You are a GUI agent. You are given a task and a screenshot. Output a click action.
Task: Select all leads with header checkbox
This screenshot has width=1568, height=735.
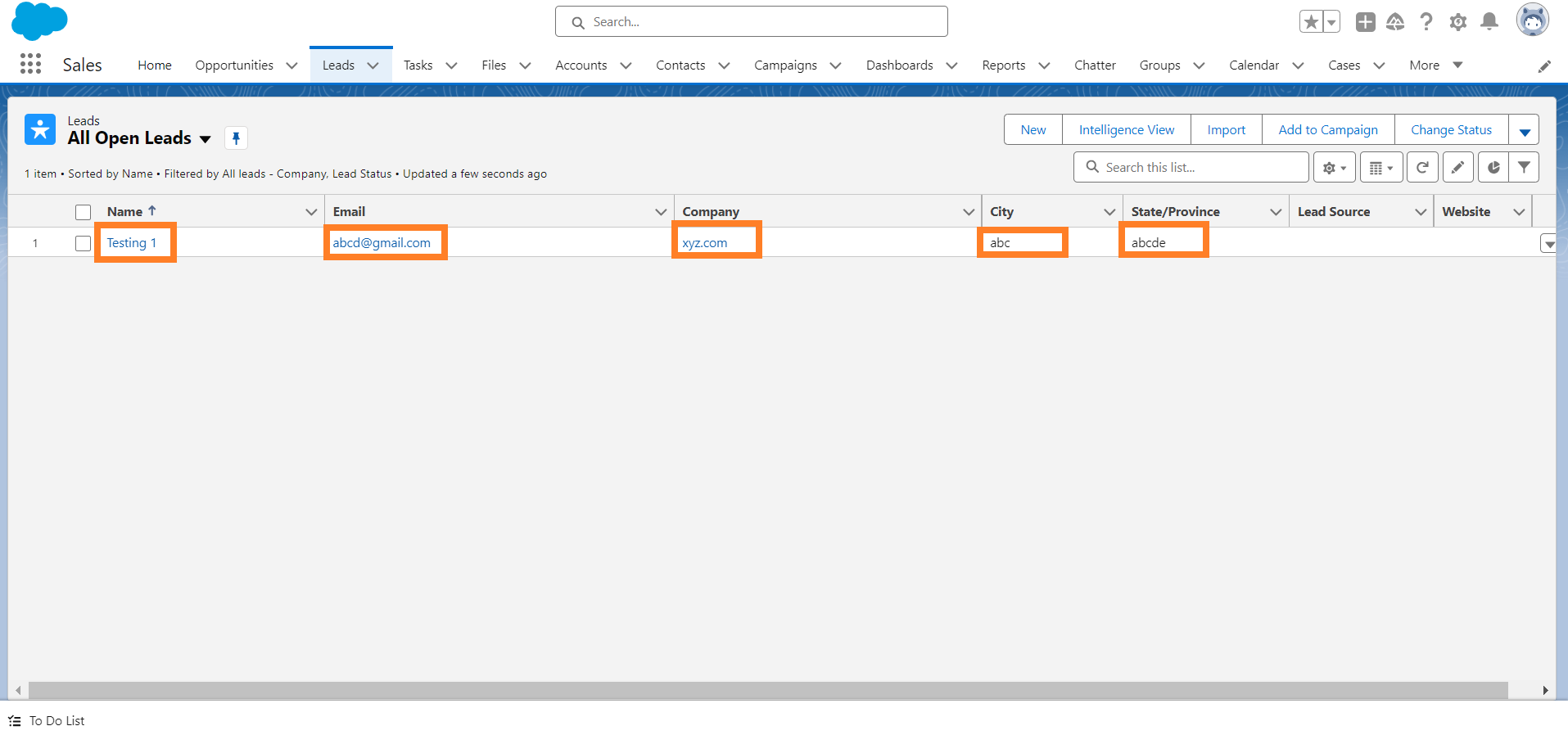coord(83,212)
